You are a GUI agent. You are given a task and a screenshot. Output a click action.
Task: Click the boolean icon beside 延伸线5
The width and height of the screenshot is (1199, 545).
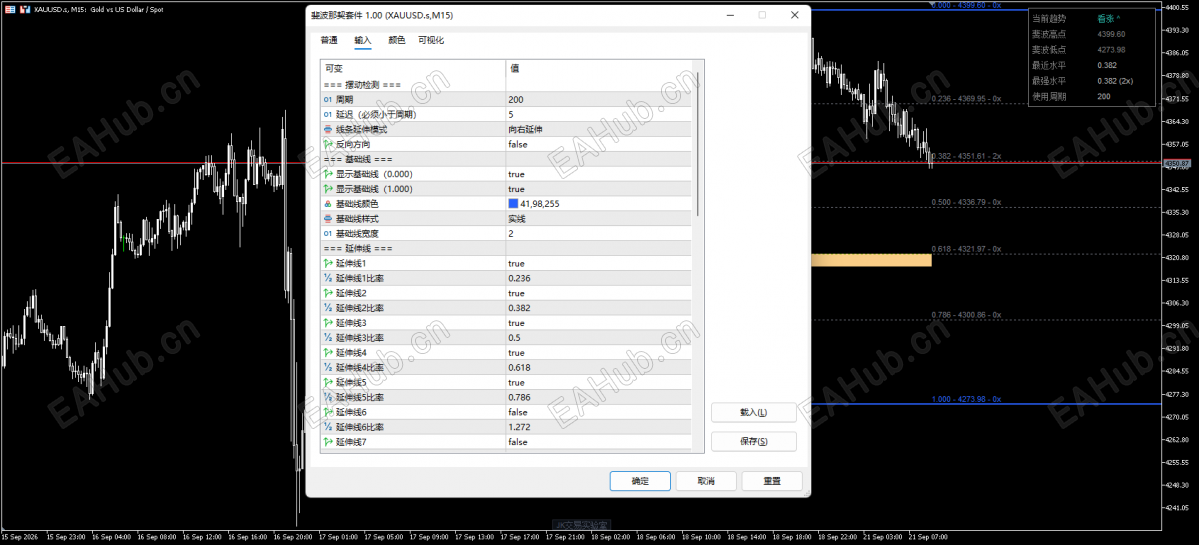[x=328, y=383]
